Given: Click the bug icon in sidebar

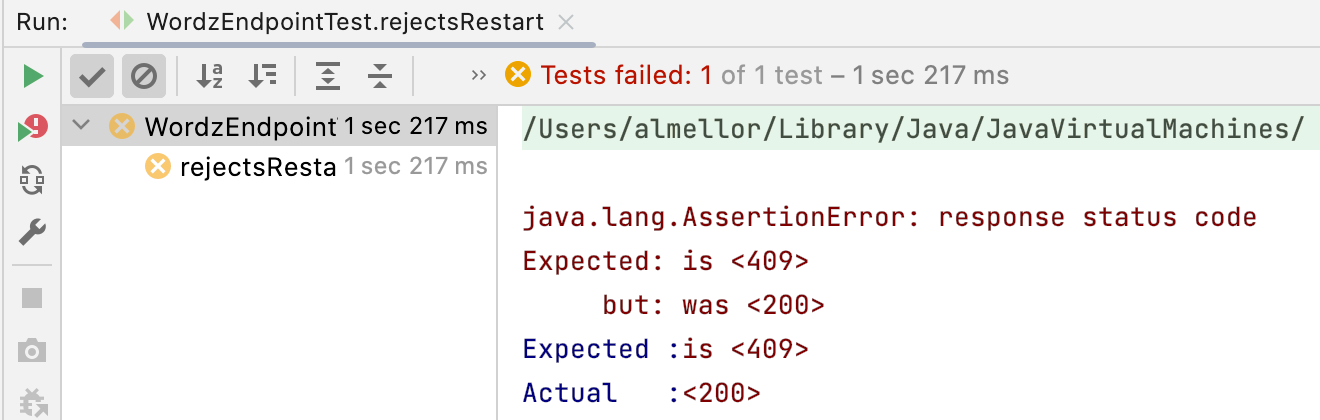Looking at the screenshot, I should (x=33, y=402).
